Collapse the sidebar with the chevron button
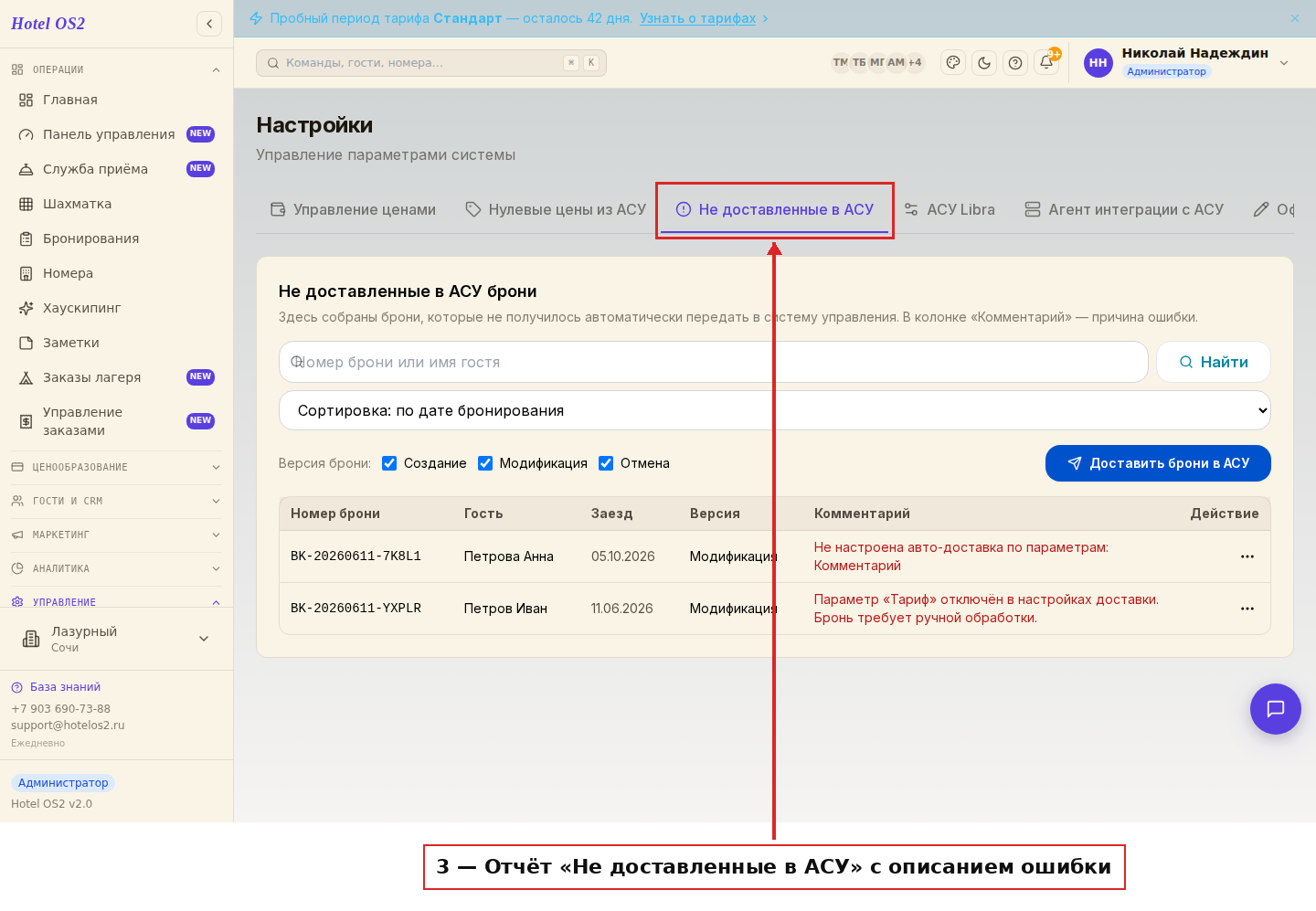Screen dimensions: 1316x911 coord(209,24)
